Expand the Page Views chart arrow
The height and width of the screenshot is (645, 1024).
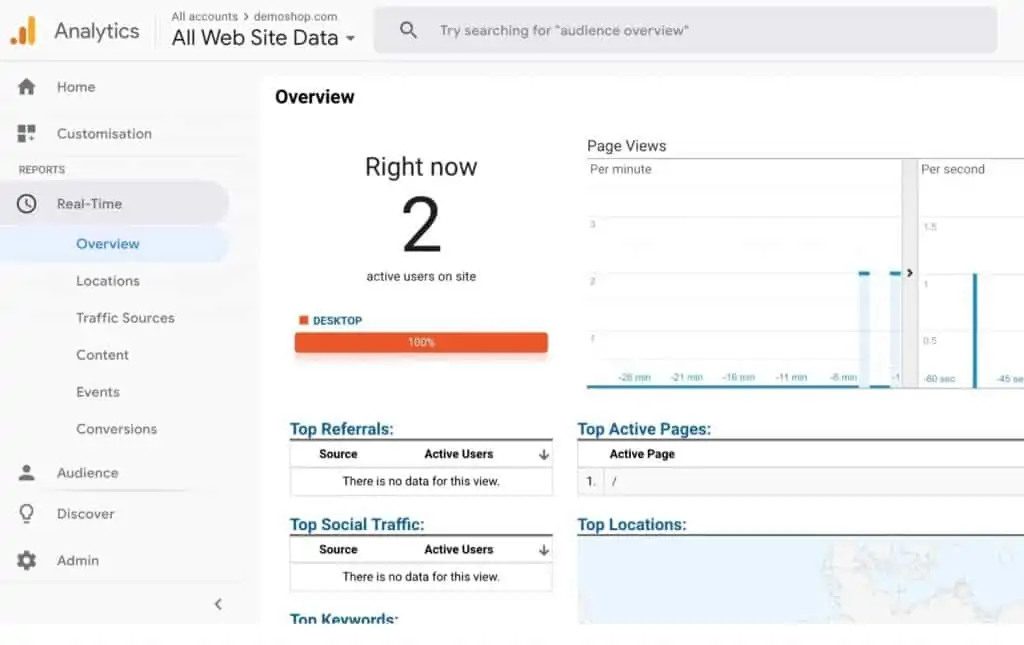point(909,272)
